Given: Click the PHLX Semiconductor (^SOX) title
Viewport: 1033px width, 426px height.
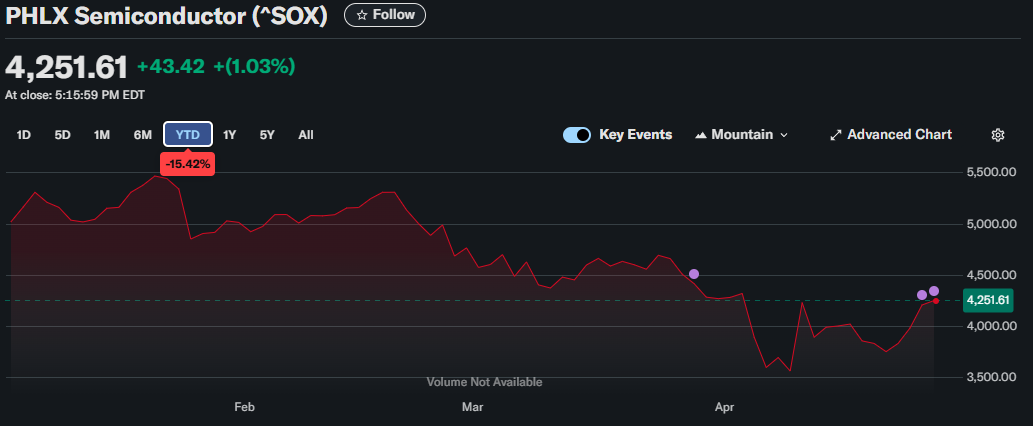Looking at the screenshot, I should (x=167, y=16).
